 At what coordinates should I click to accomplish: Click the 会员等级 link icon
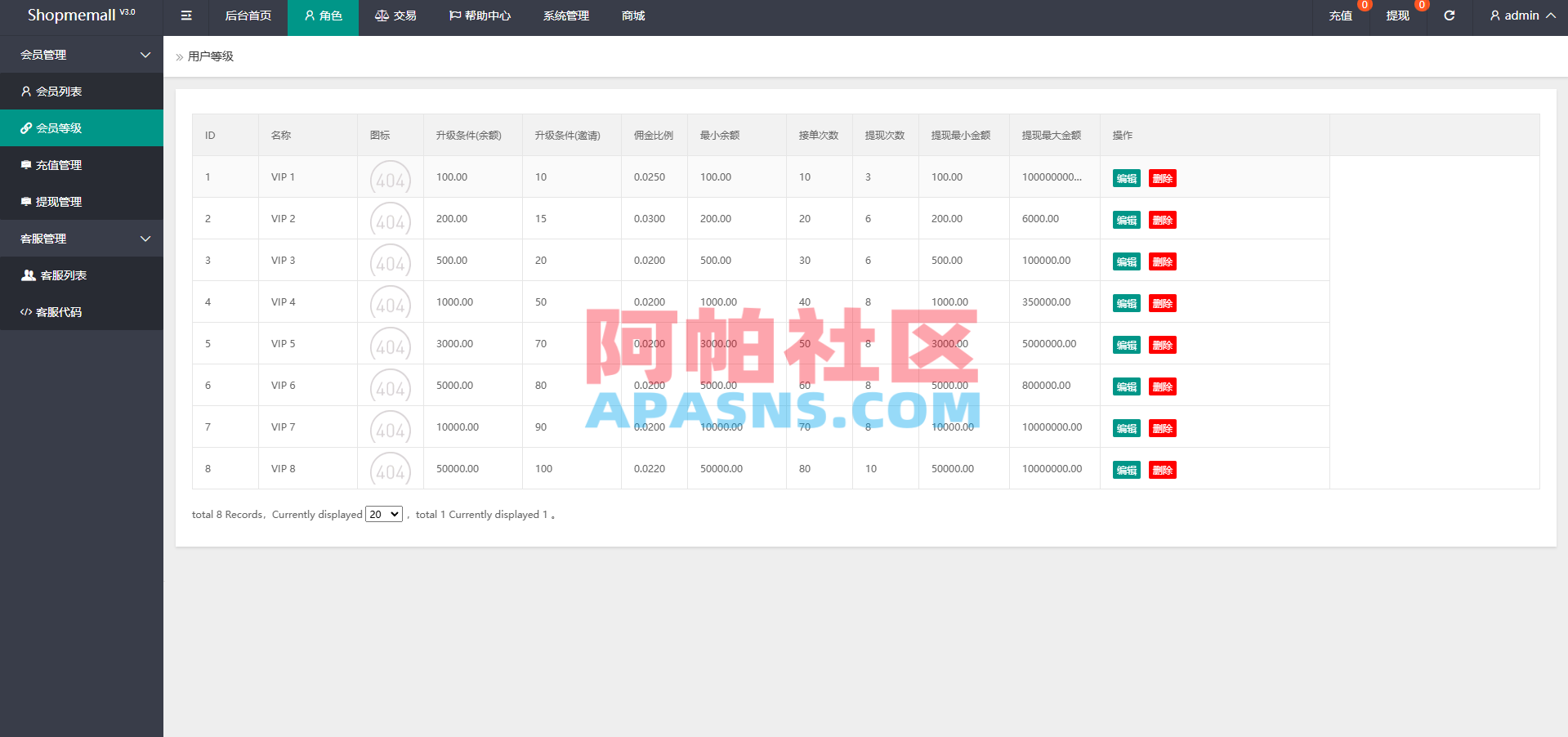(x=27, y=127)
